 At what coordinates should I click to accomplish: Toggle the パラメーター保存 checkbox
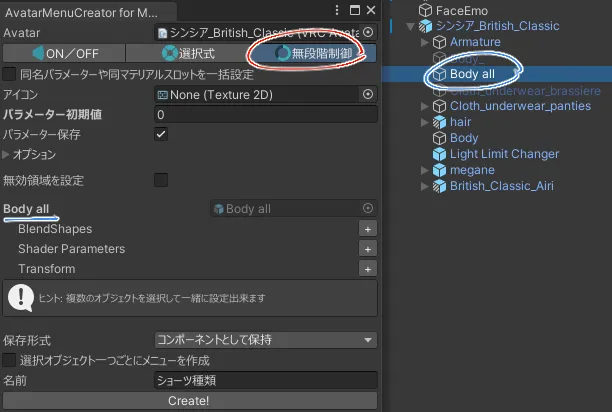(x=161, y=134)
